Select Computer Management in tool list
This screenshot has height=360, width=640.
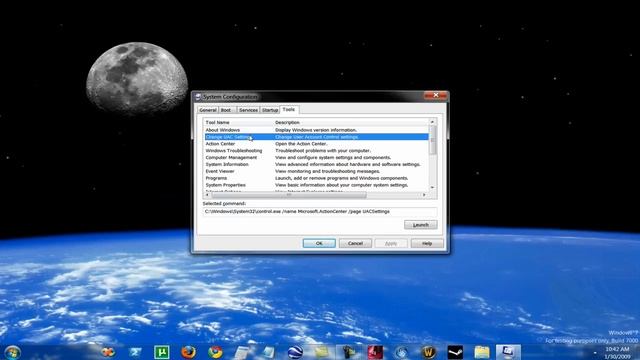[x=316, y=158]
